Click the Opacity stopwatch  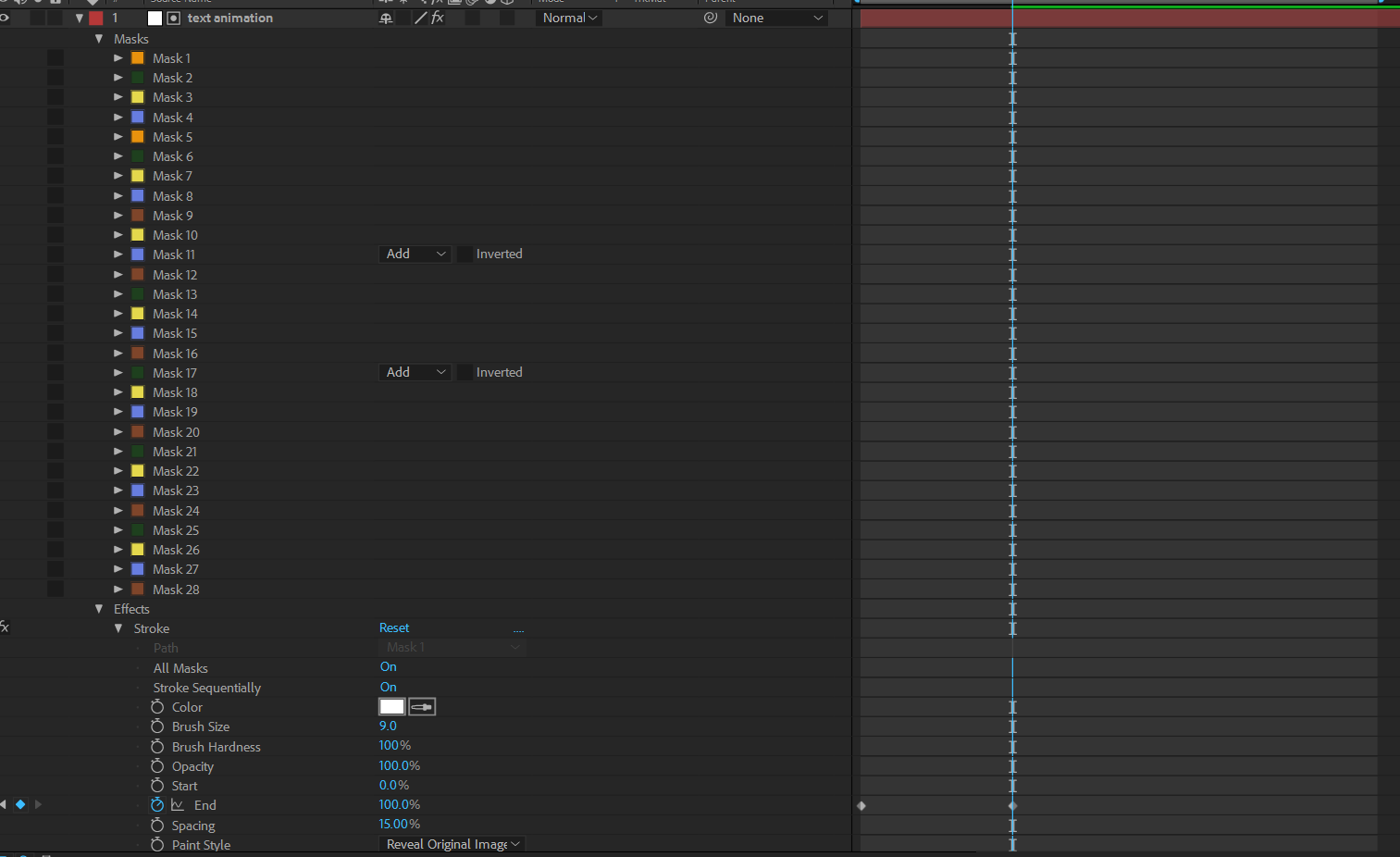(157, 766)
